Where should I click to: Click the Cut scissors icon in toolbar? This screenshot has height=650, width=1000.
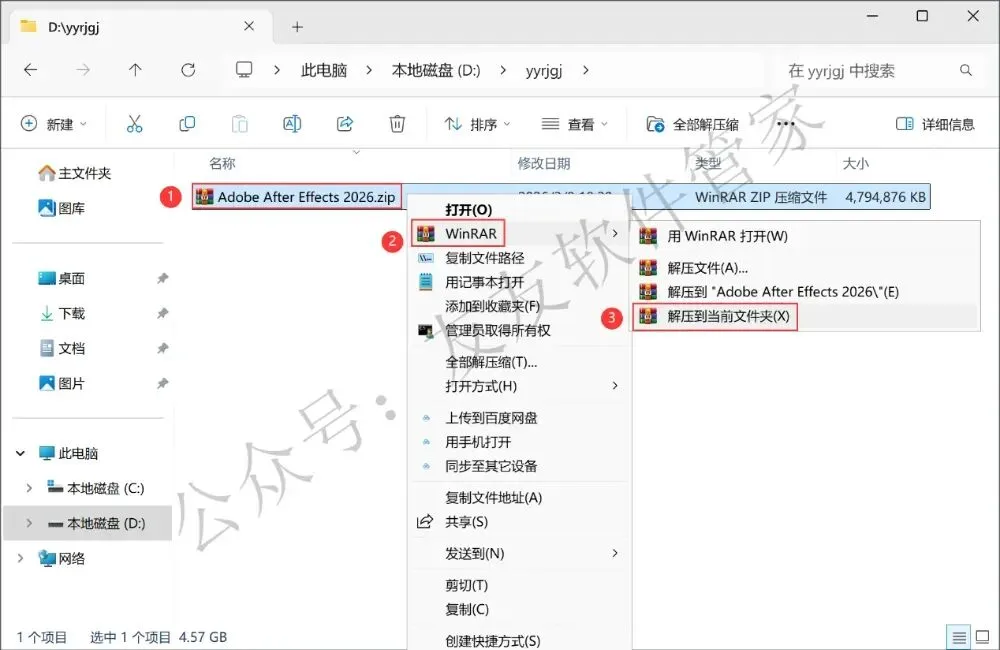pos(134,124)
